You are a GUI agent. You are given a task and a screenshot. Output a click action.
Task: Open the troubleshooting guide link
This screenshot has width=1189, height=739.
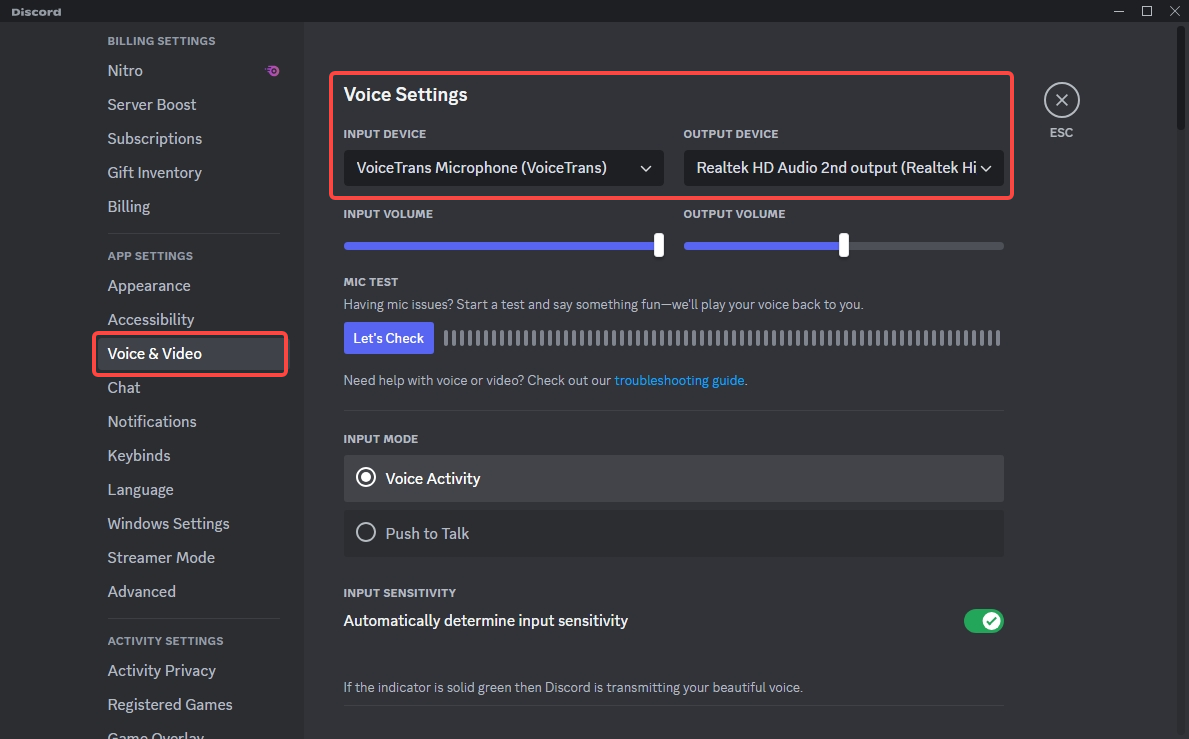(x=679, y=380)
